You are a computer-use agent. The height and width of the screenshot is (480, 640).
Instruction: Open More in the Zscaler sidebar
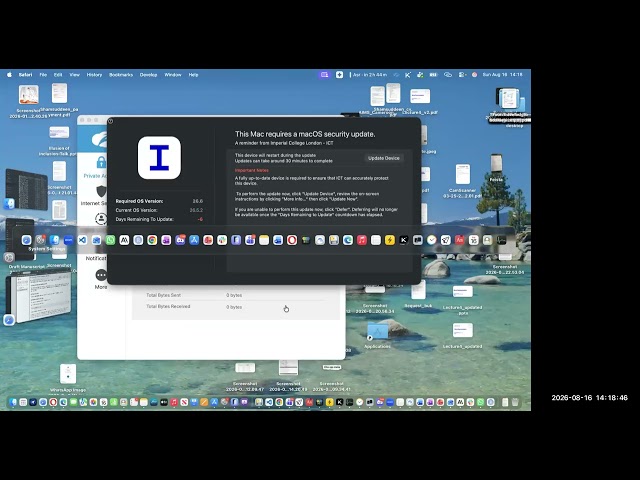[x=101, y=280]
